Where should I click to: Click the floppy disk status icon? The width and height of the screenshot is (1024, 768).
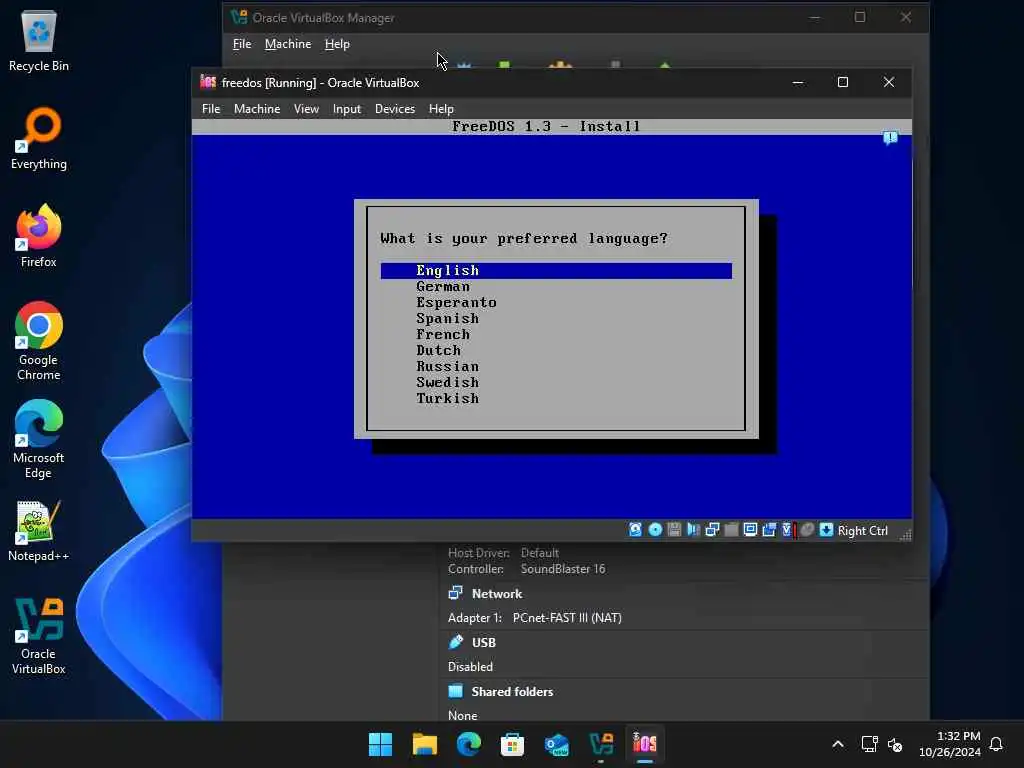674,530
